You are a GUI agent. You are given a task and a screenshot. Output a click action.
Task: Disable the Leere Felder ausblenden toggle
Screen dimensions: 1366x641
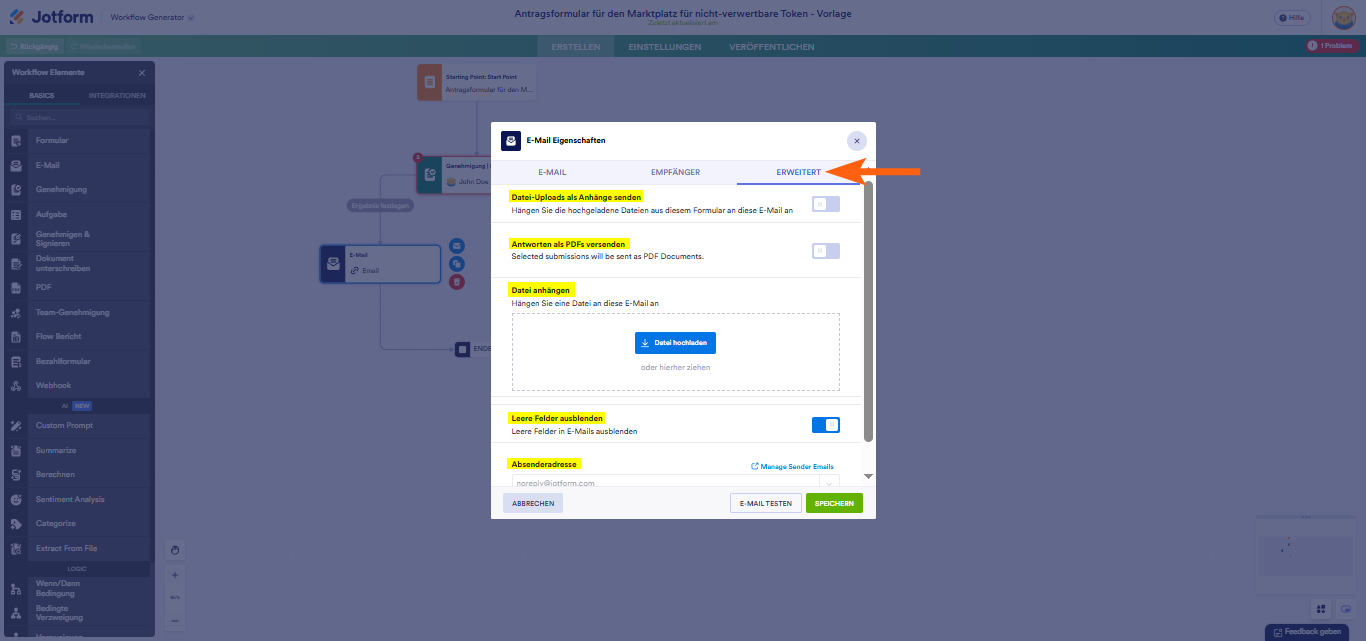[x=826, y=424]
